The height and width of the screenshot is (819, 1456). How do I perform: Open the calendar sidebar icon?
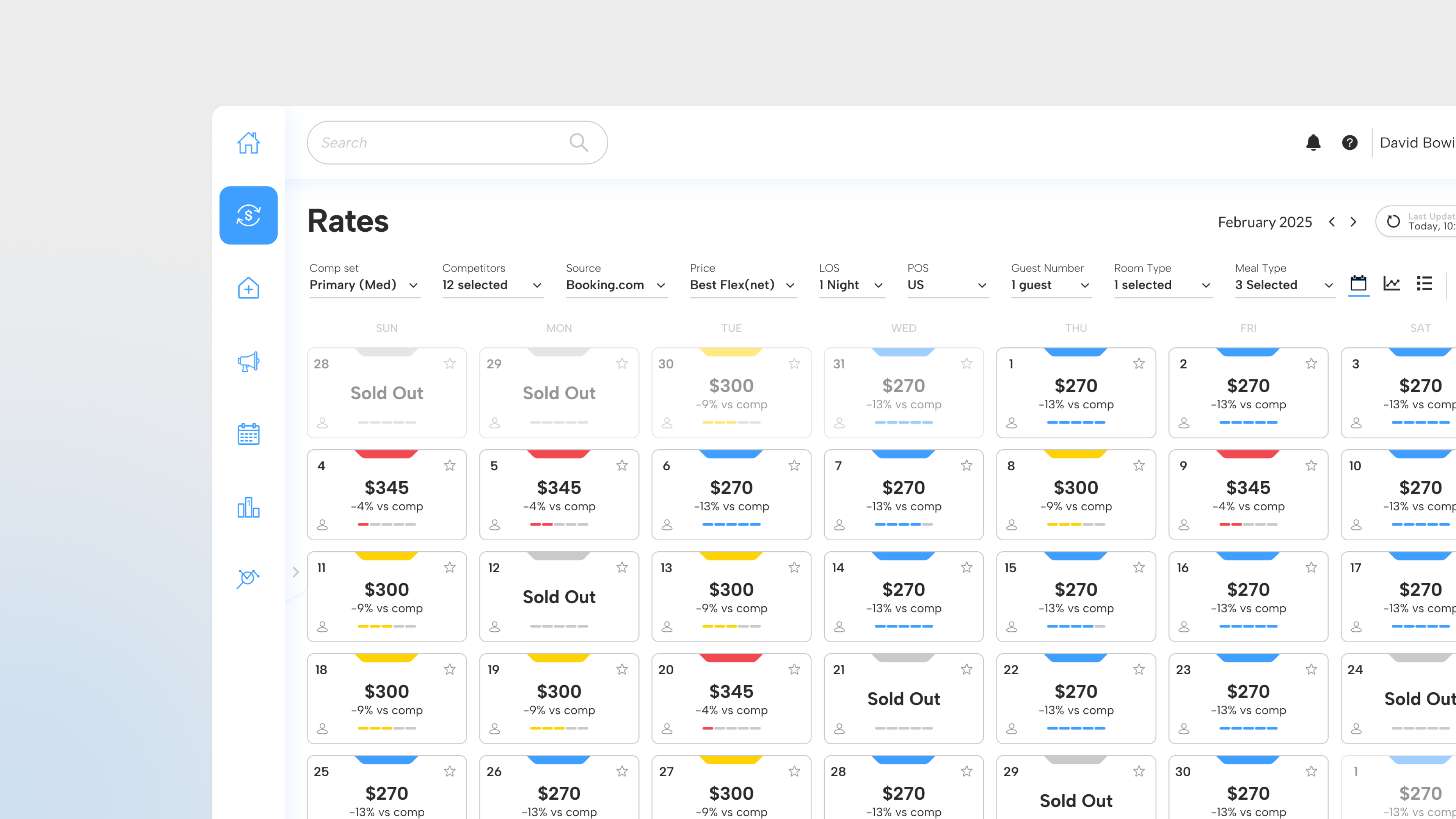tap(248, 434)
